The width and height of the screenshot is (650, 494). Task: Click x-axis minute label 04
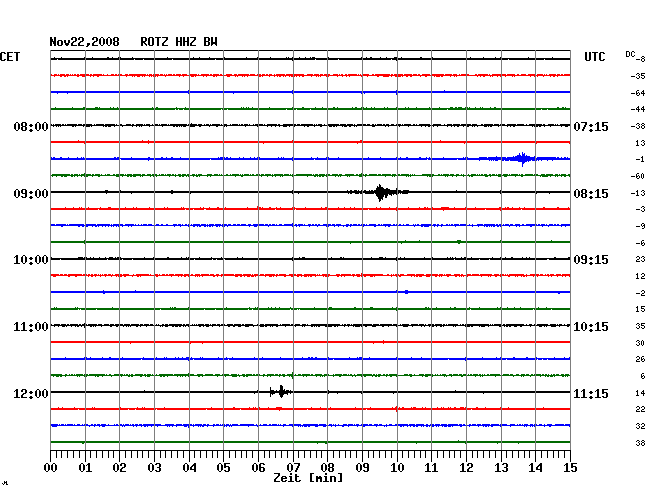coord(189,468)
